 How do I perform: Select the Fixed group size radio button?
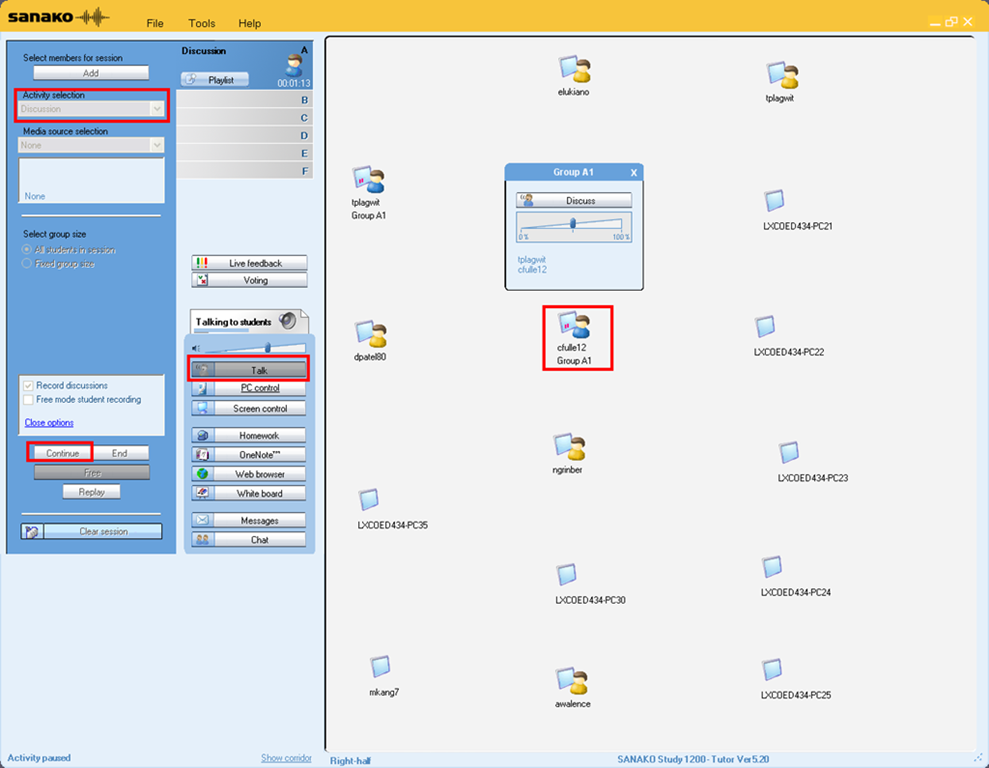coord(27,264)
